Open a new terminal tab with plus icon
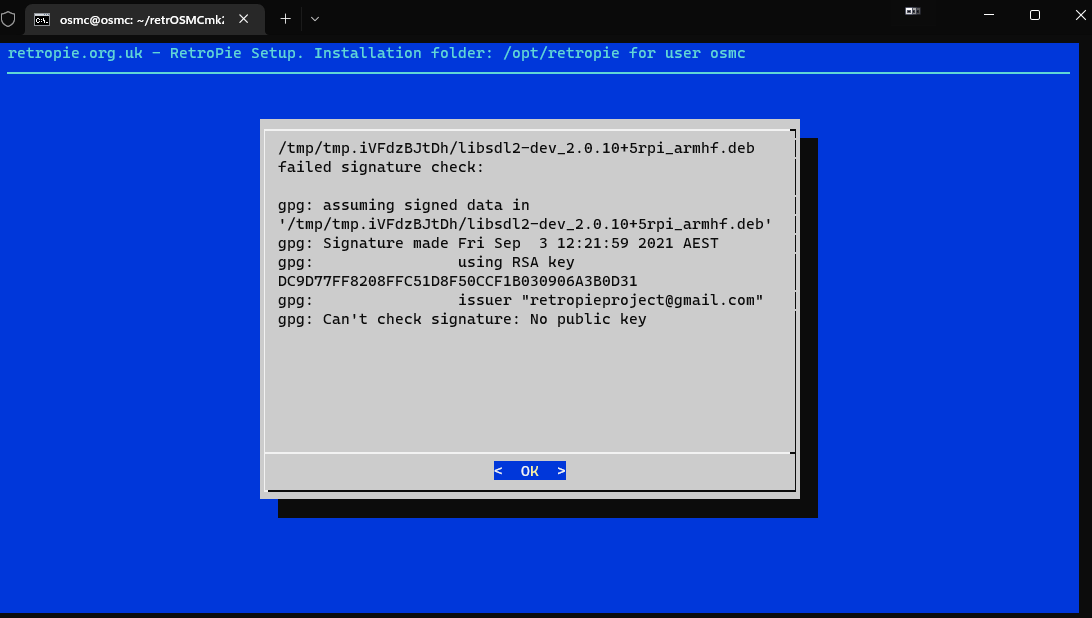1092x618 pixels. coord(285,19)
